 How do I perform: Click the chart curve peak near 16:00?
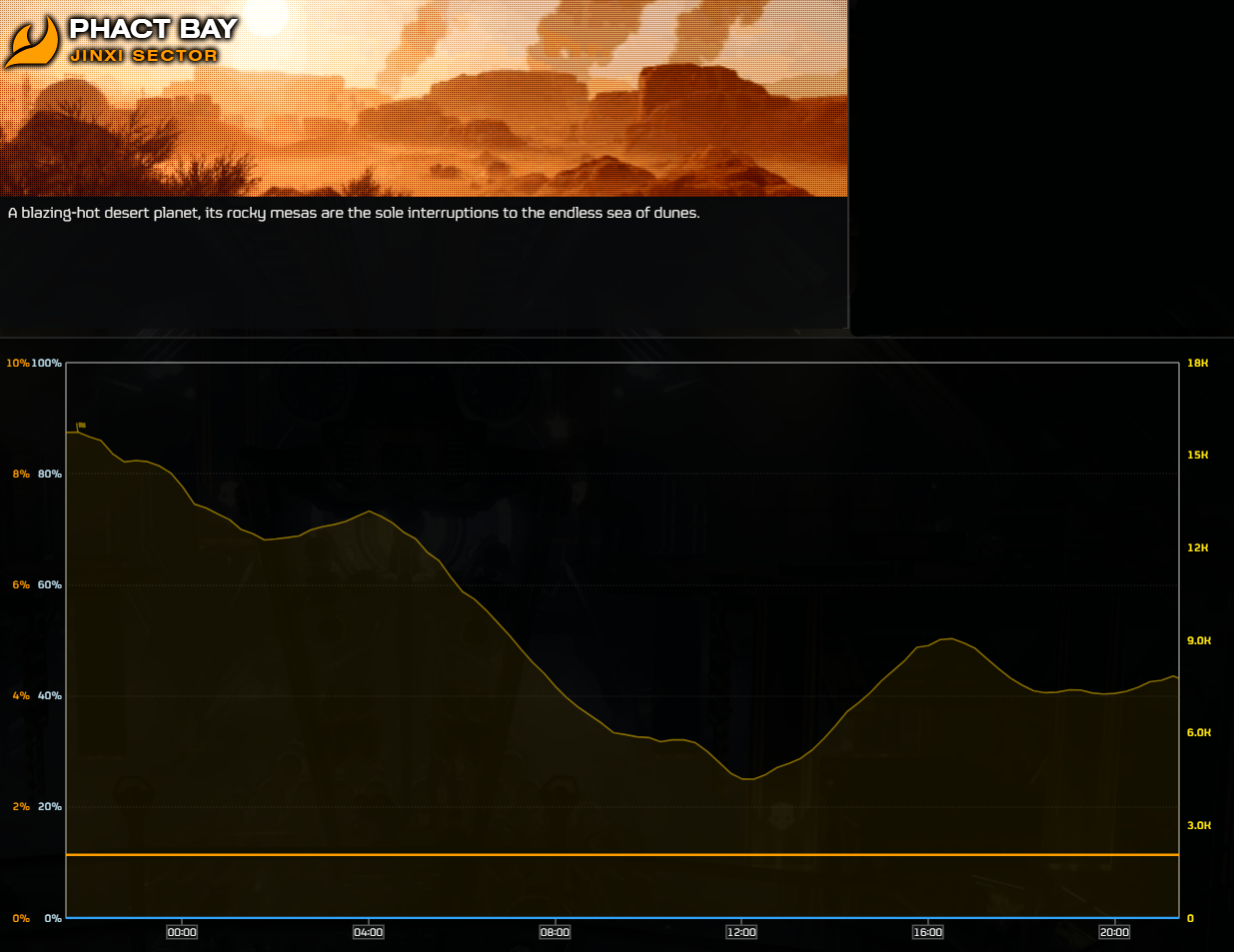[x=948, y=638]
